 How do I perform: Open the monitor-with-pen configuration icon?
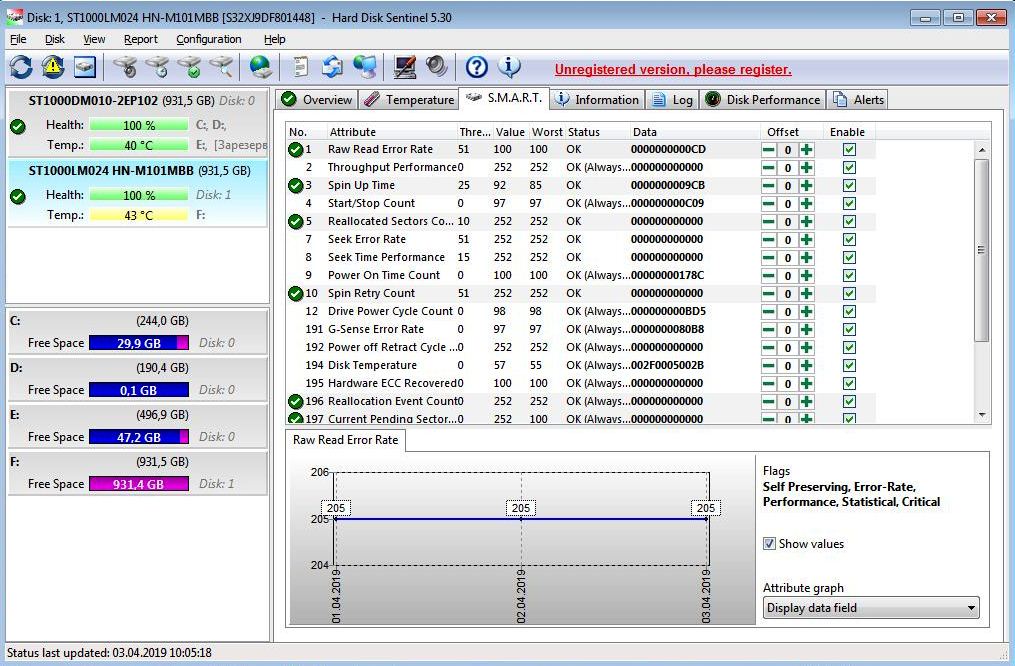click(405, 67)
